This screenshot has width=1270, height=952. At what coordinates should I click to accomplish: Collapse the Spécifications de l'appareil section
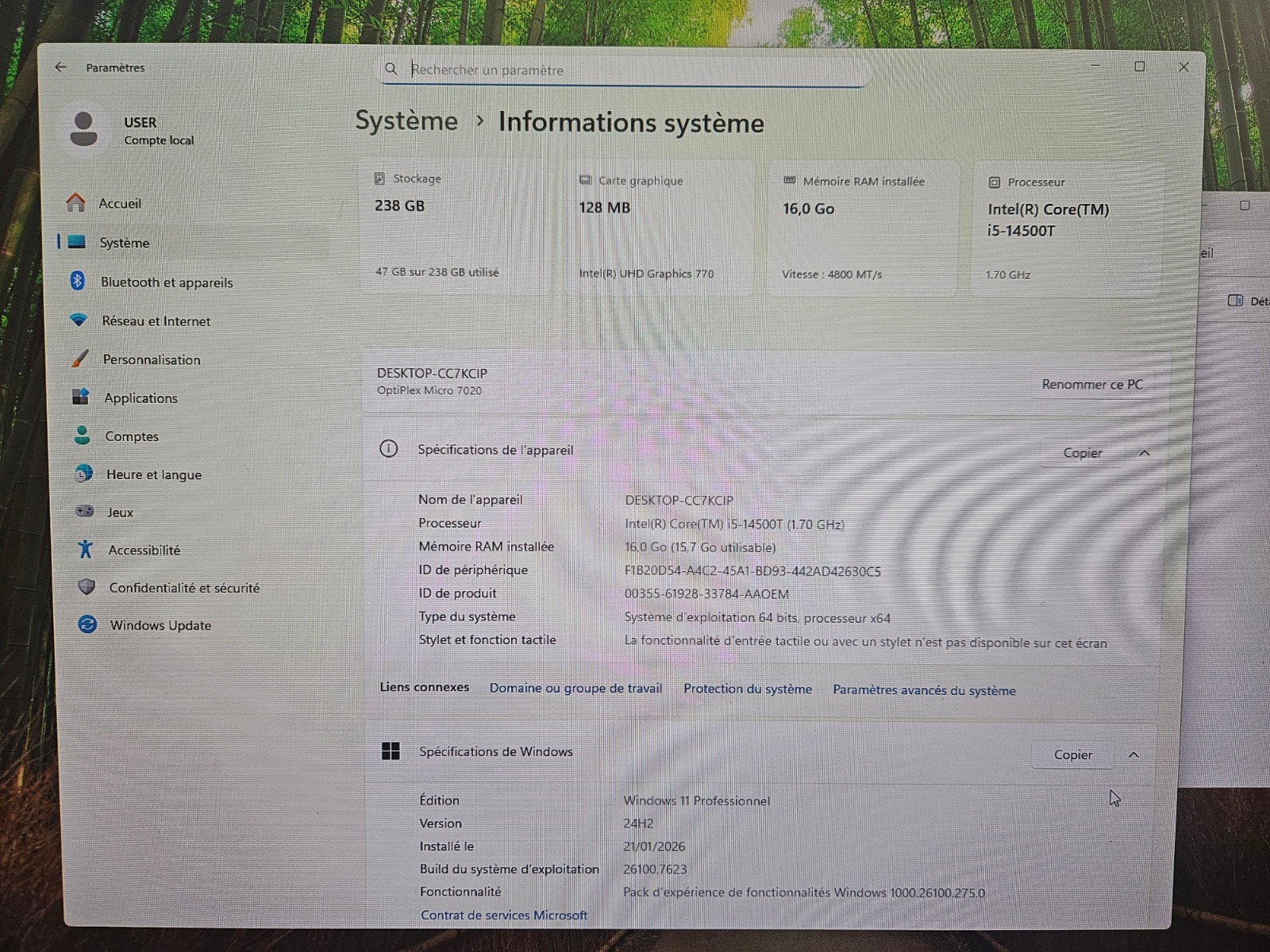1145,453
